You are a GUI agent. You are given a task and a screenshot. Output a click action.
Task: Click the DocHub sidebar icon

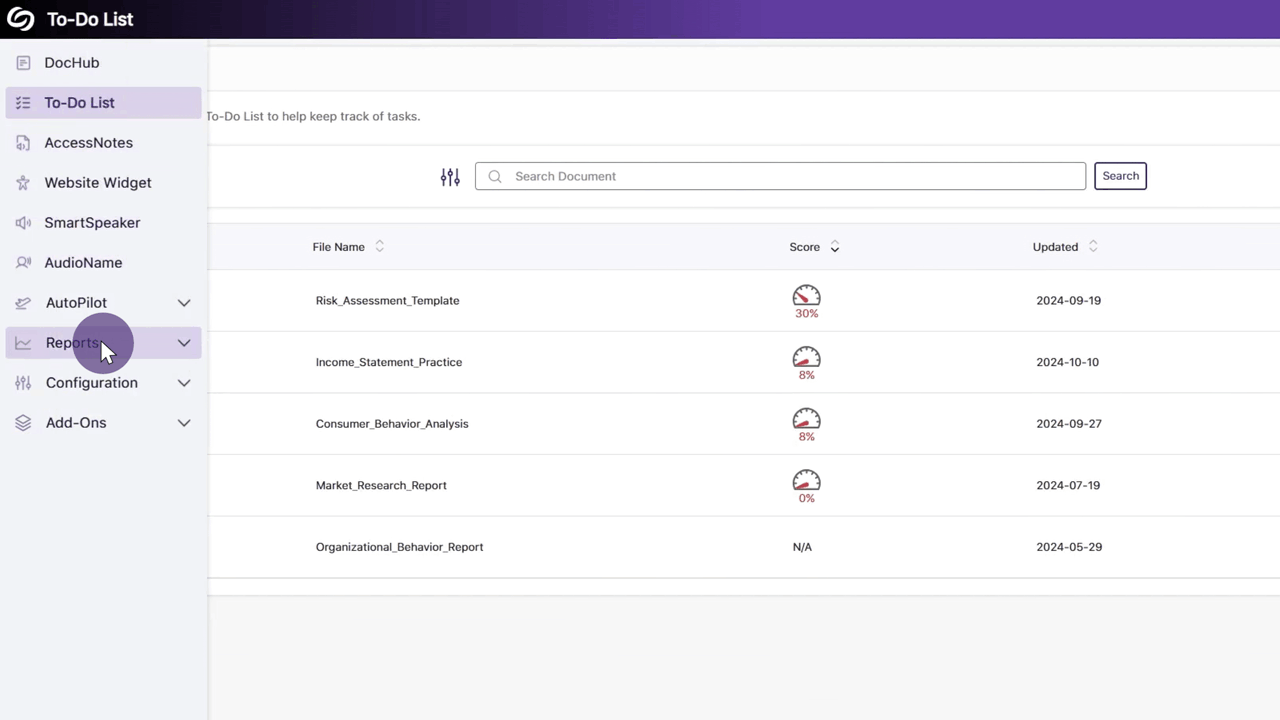pyautogui.click(x=23, y=63)
